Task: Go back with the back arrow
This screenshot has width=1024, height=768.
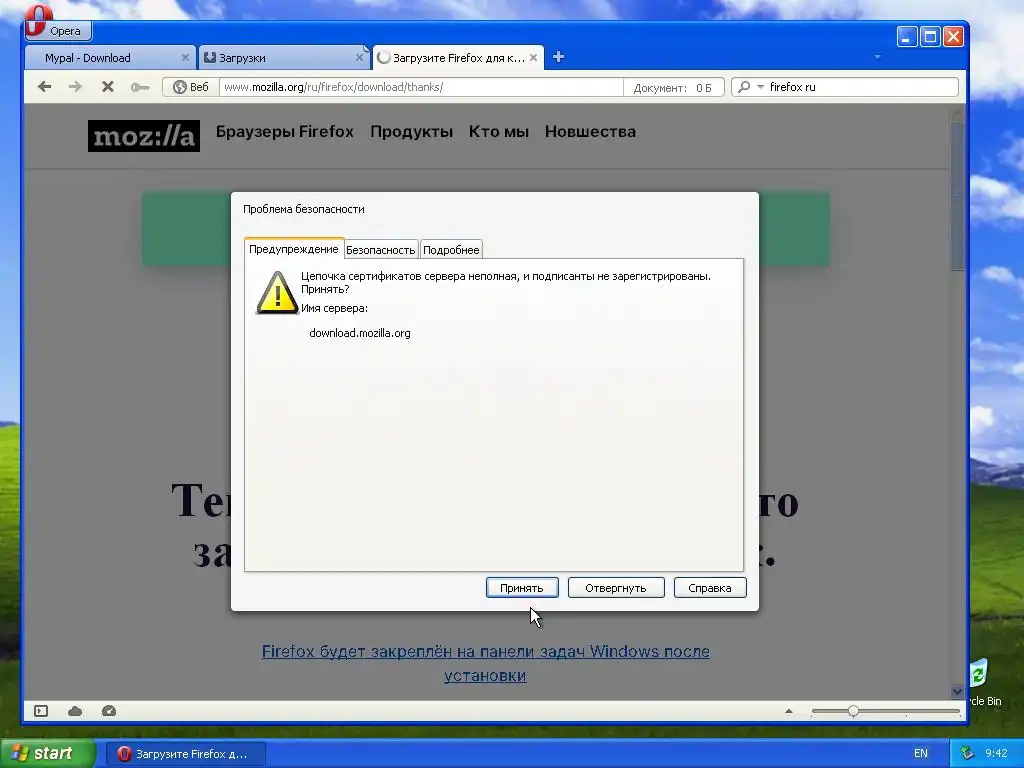Action: click(x=44, y=86)
